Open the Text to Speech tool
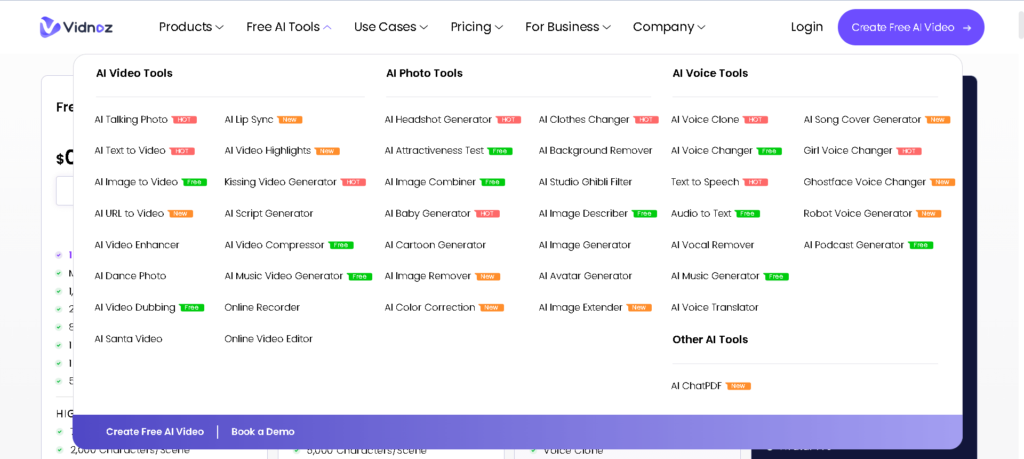Viewport: 1024px width, 459px height. pyautogui.click(x=705, y=183)
